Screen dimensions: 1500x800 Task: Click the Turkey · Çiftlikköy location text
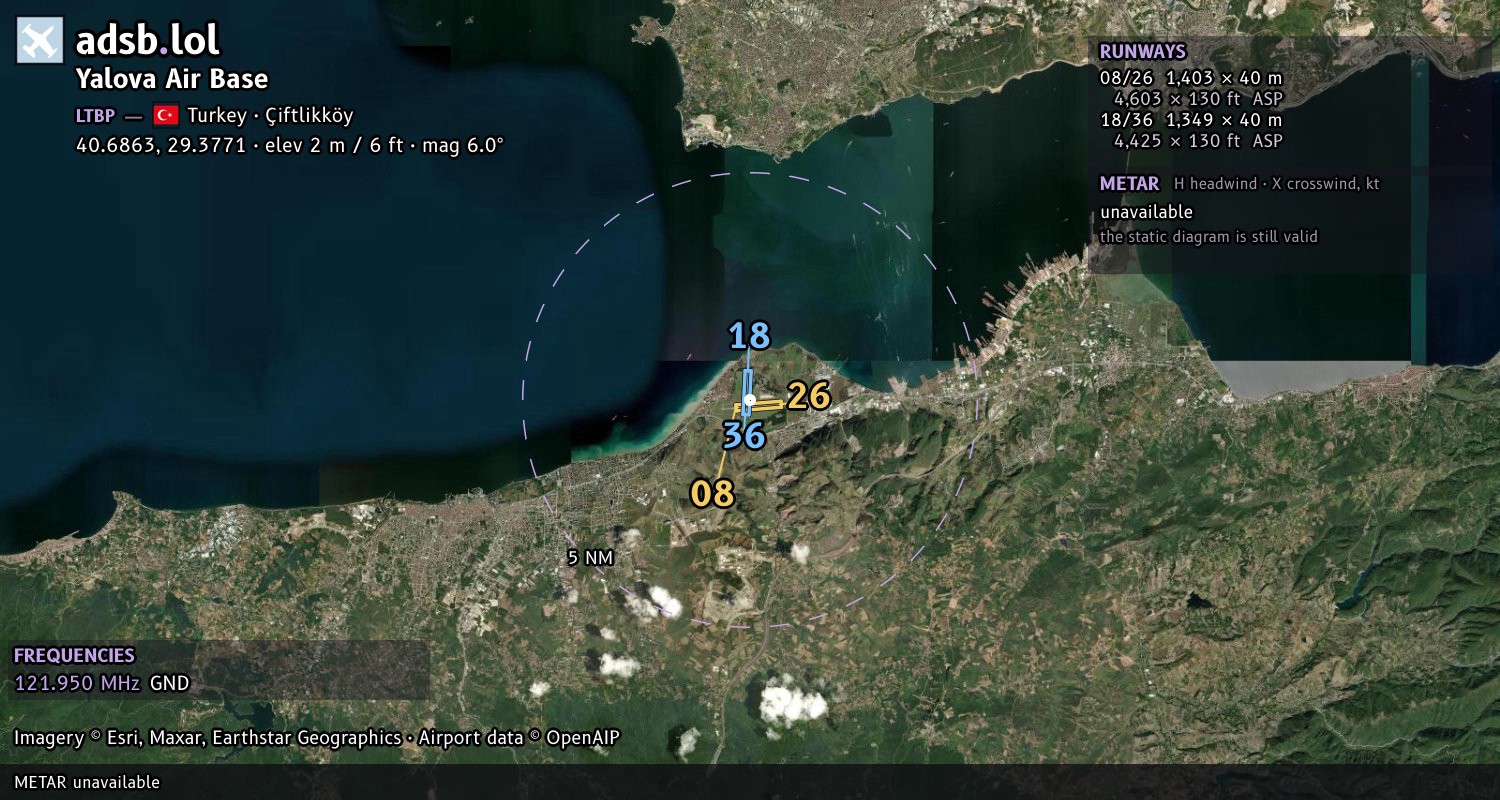(x=270, y=115)
